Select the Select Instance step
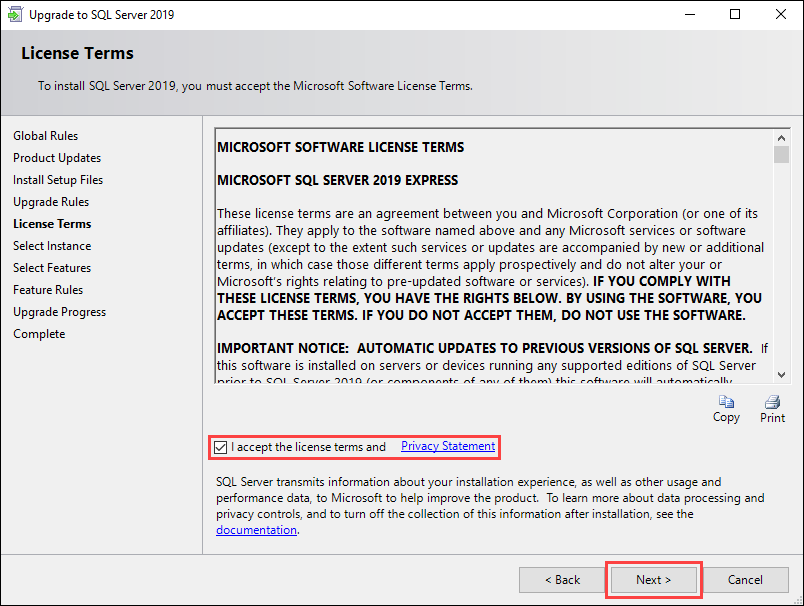 [52, 246]
